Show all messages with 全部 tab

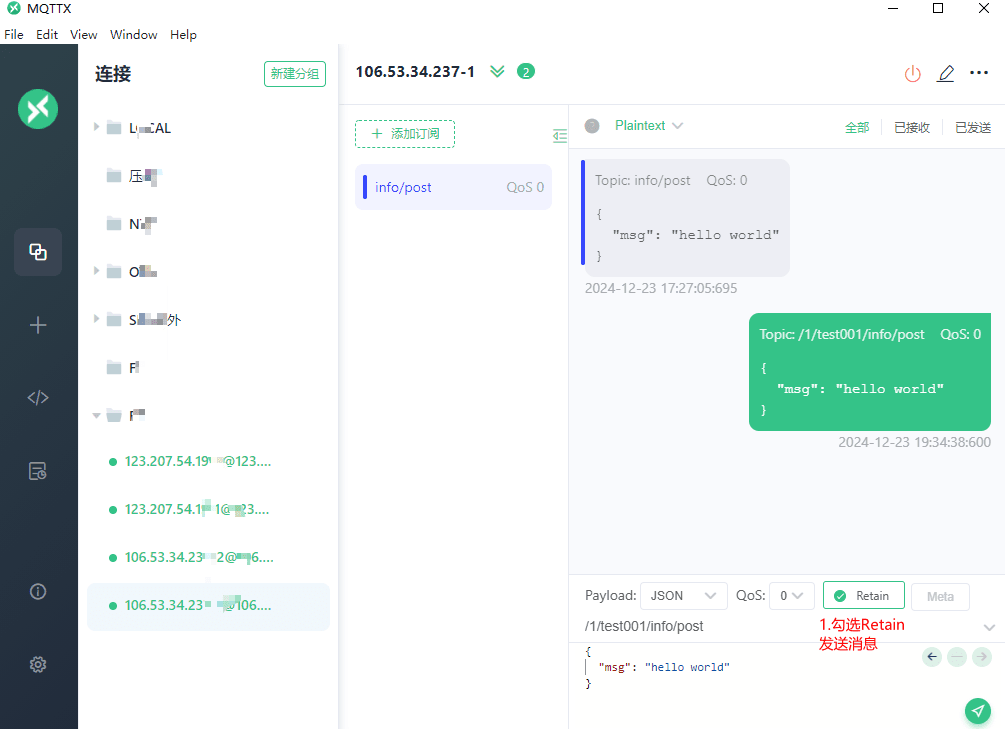point(857,128)
